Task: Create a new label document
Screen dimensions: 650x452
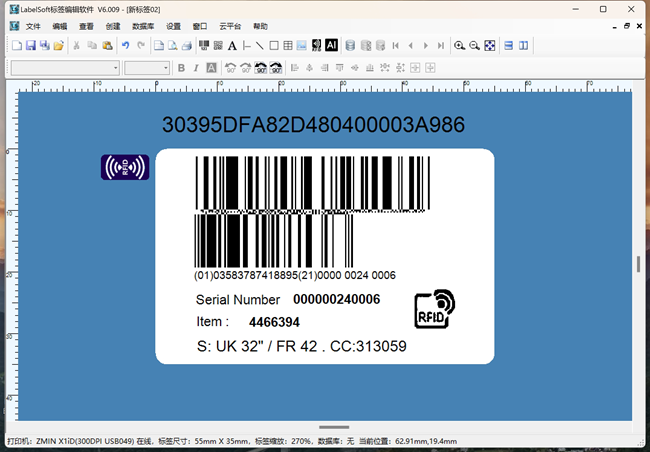Action: coord(17,46)
